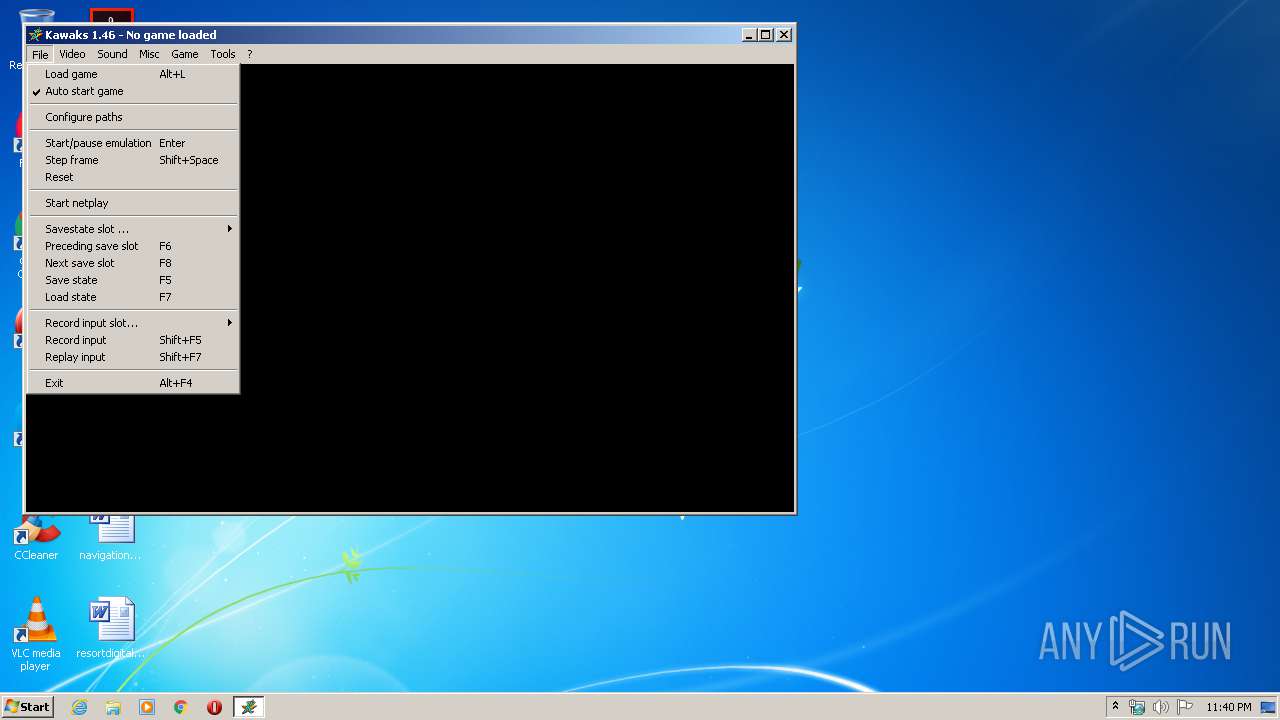The width and height of the screenshot is (1280, 720).
Task: Open the volume speaker tray icon
Action: pos(1160,707)
